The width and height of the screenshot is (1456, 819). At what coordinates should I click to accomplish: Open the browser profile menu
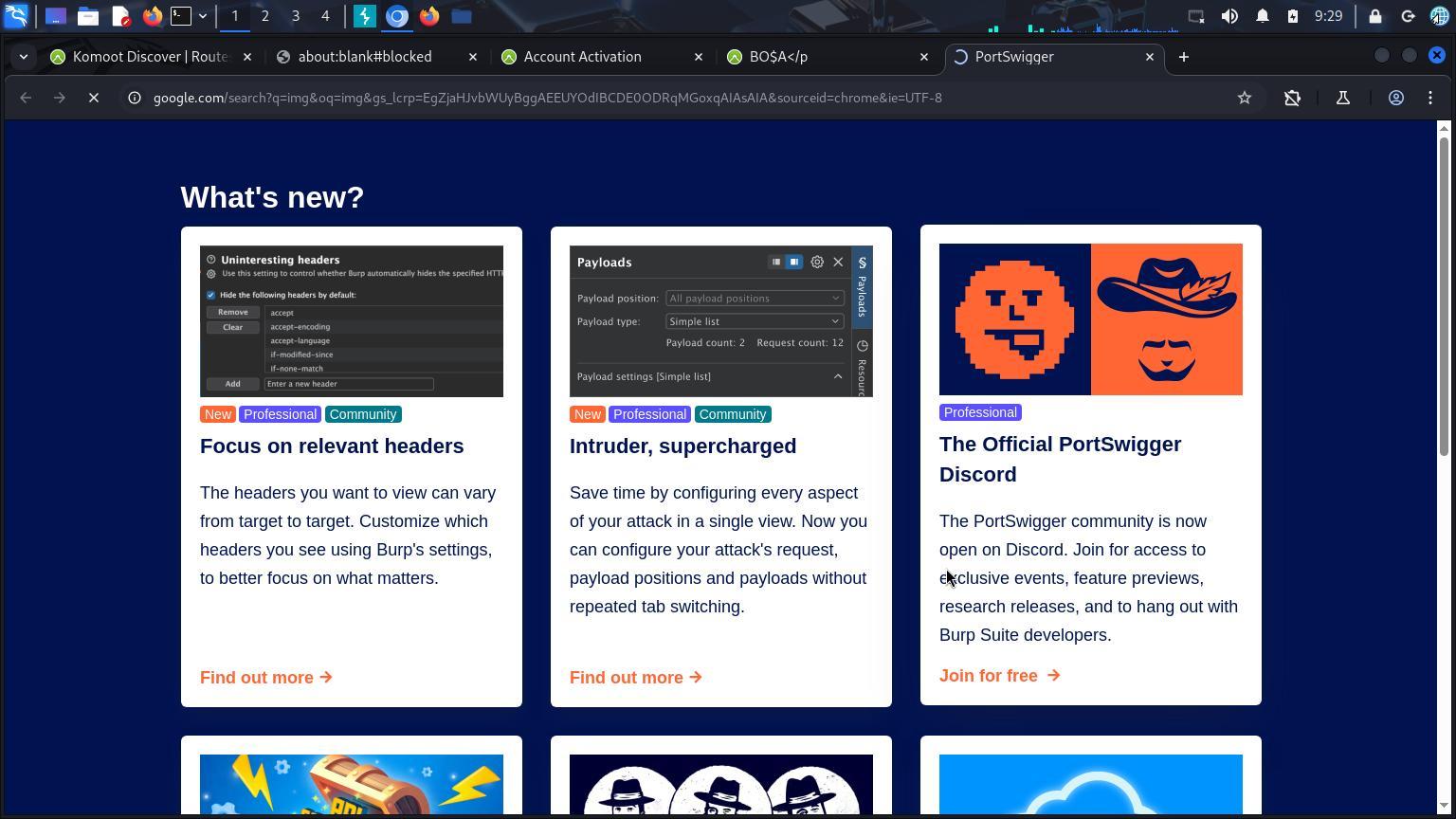(1396, 98)
